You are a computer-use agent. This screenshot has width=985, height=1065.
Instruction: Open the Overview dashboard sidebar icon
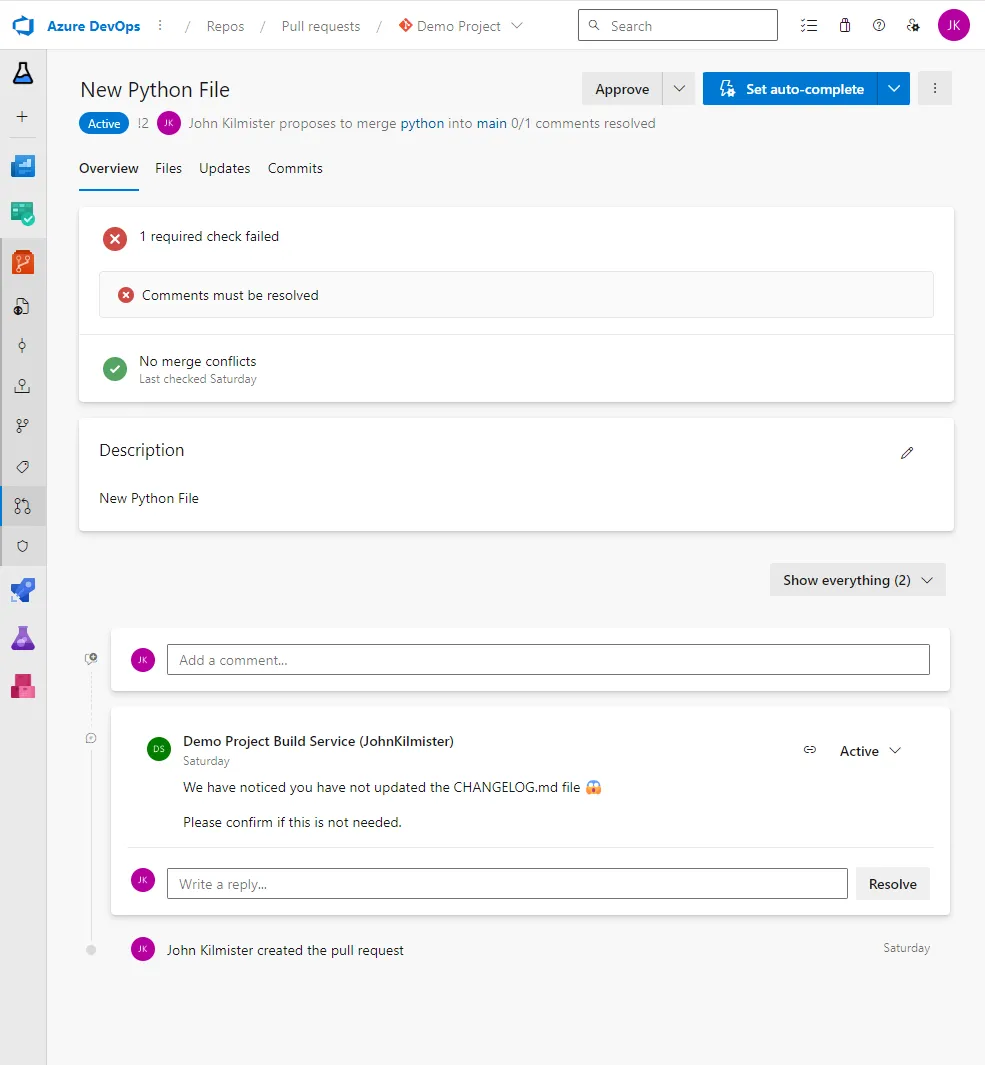click(x=23, y=166)
